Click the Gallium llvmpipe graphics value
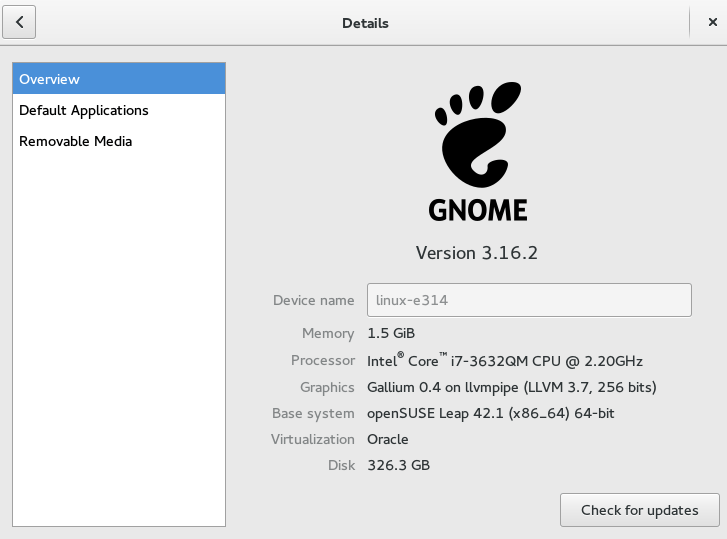 click(512, 387)
